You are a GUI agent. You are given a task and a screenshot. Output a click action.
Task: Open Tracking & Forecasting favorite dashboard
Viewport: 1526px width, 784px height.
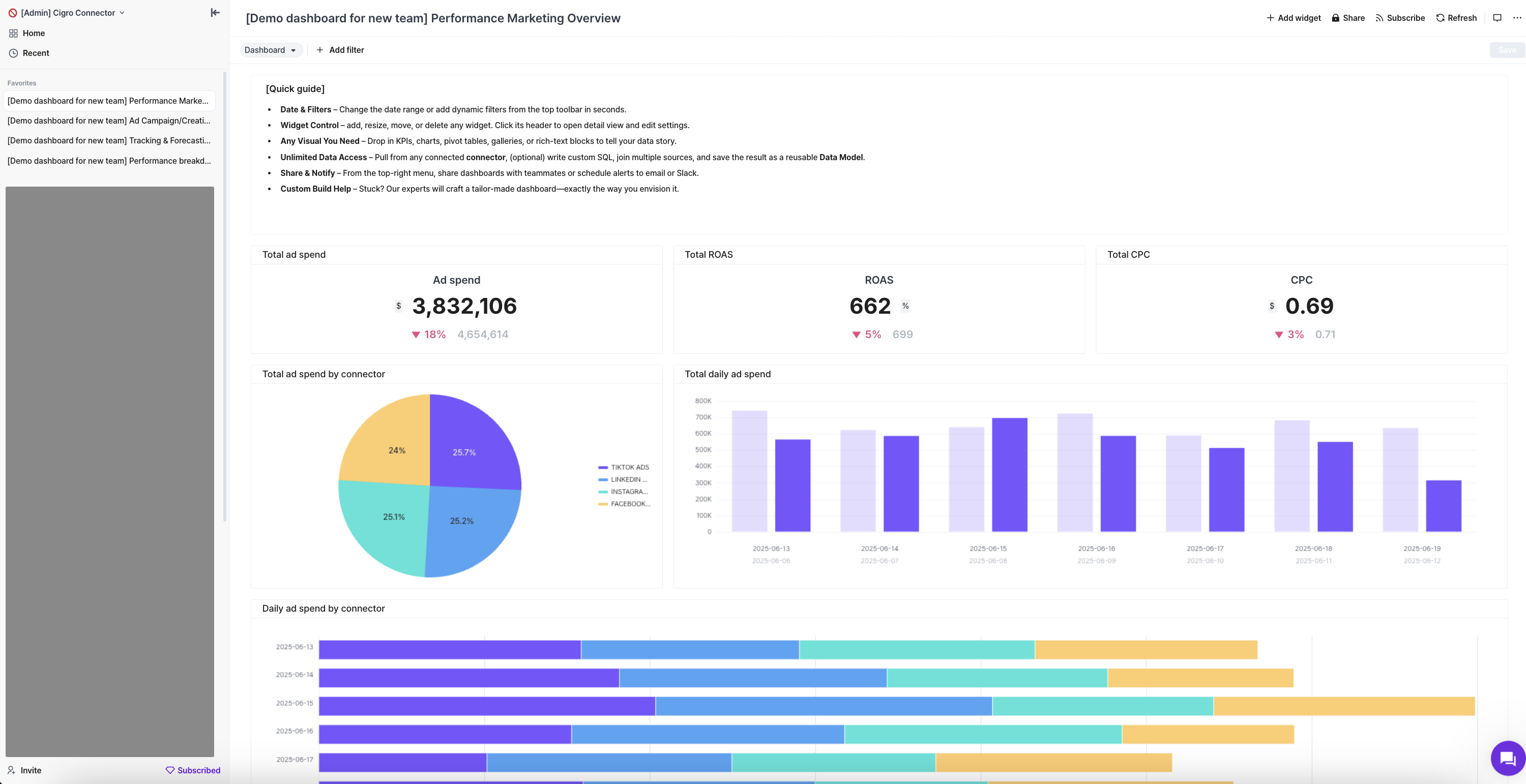(109, 140)
